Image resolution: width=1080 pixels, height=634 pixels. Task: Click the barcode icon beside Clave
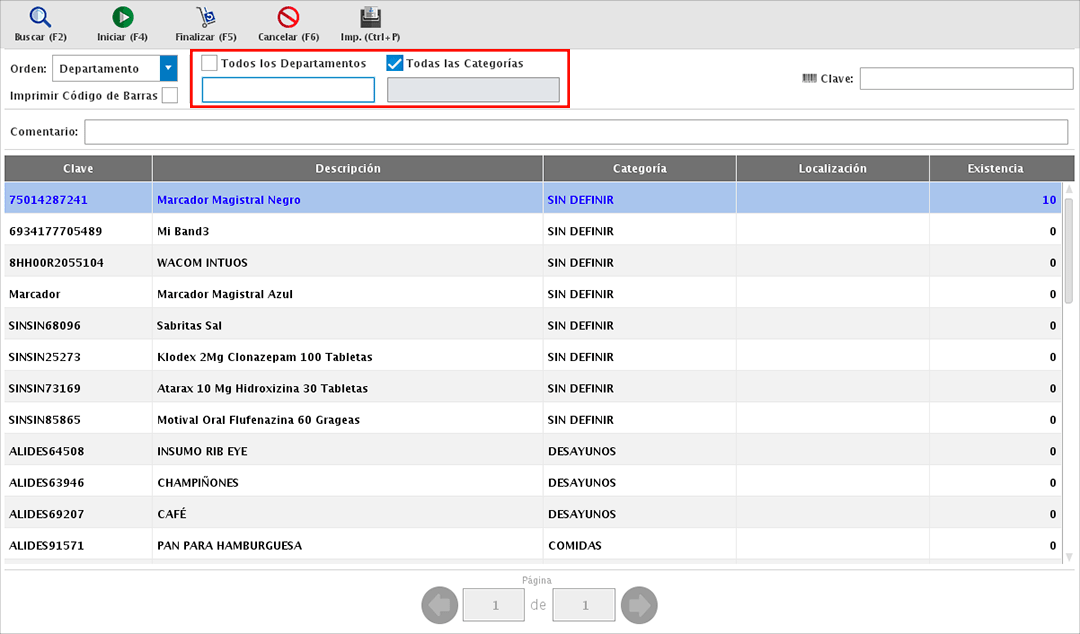809,78
